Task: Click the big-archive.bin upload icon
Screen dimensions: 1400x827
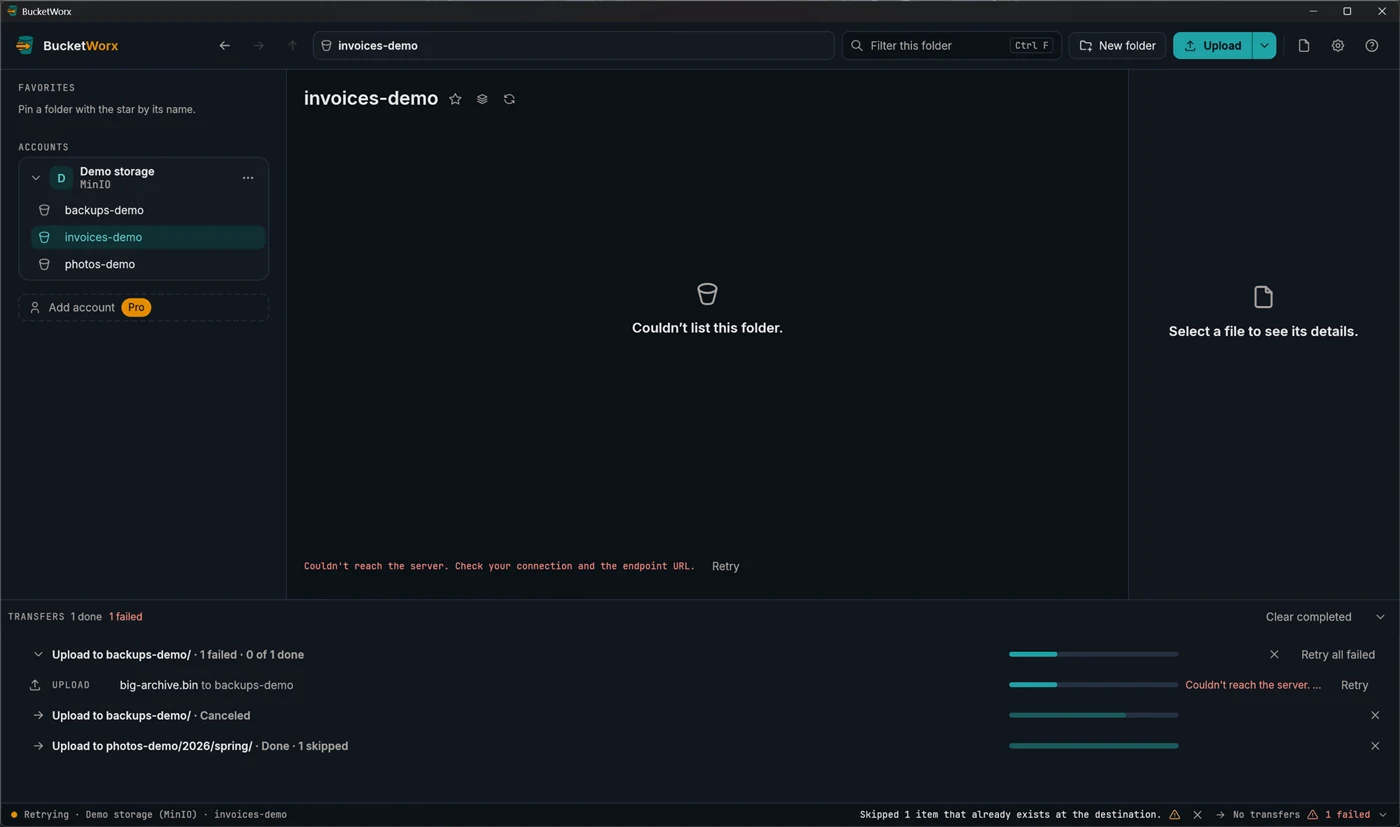Action: click(35, 685)
